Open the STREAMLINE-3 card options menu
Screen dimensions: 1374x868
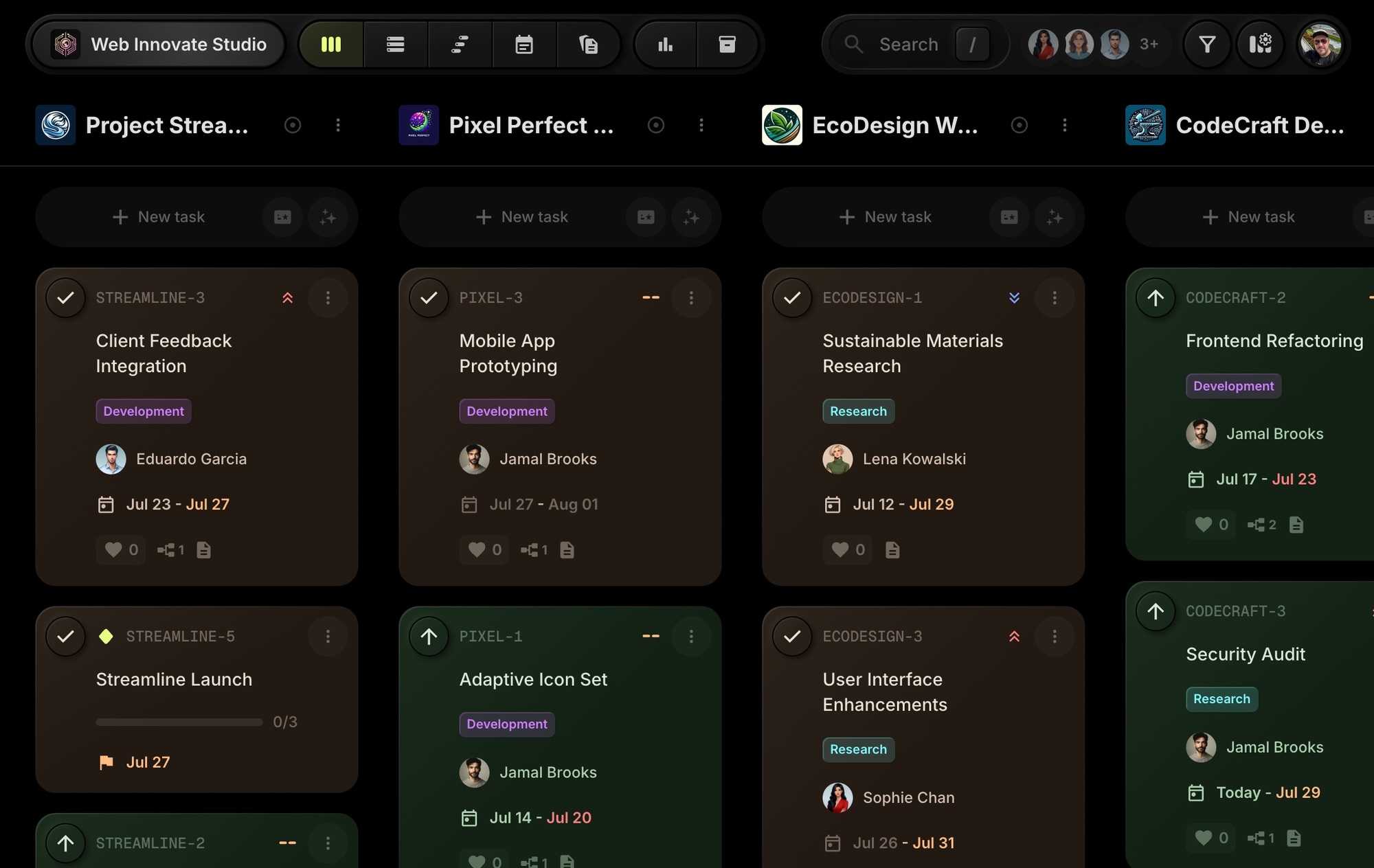click(328, 297)
